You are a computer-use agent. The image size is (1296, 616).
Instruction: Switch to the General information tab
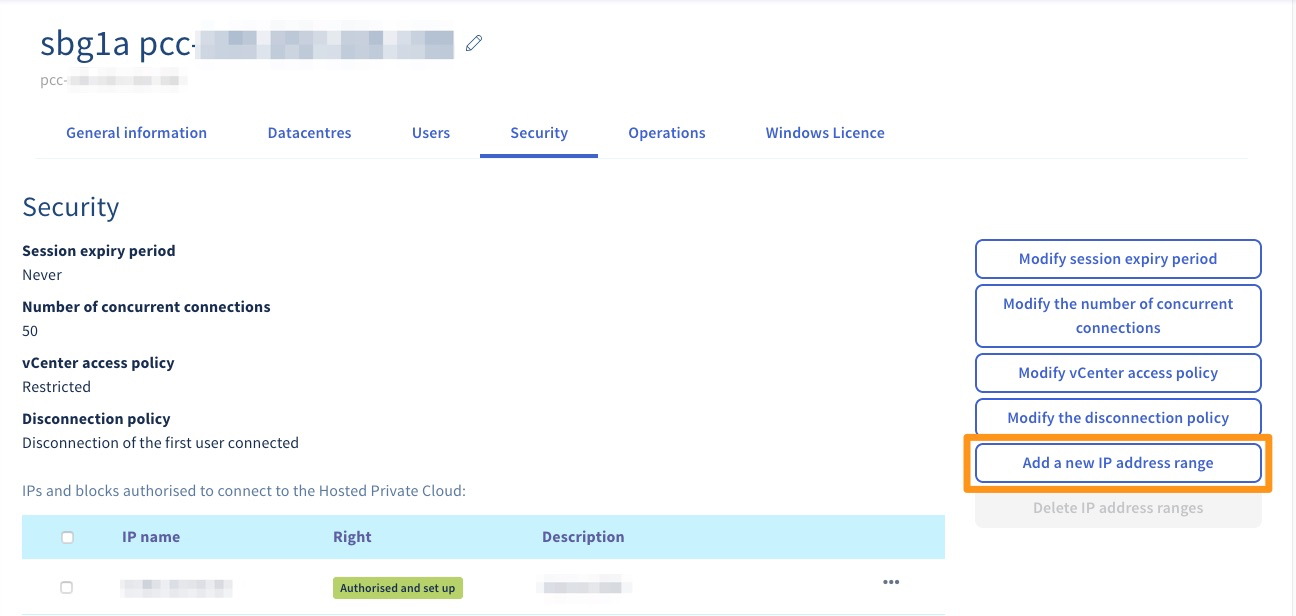click(x=136, y=132)
